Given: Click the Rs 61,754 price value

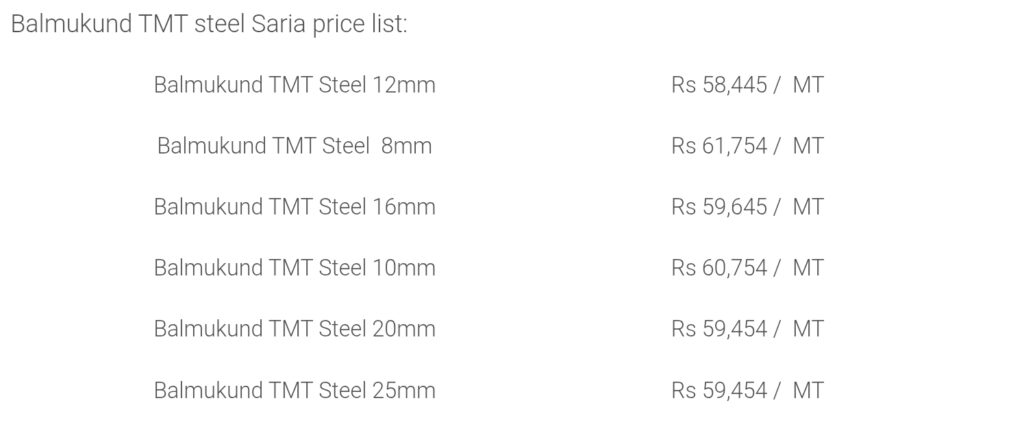Looking at the screenshot, I should click(x=719, y=146).
